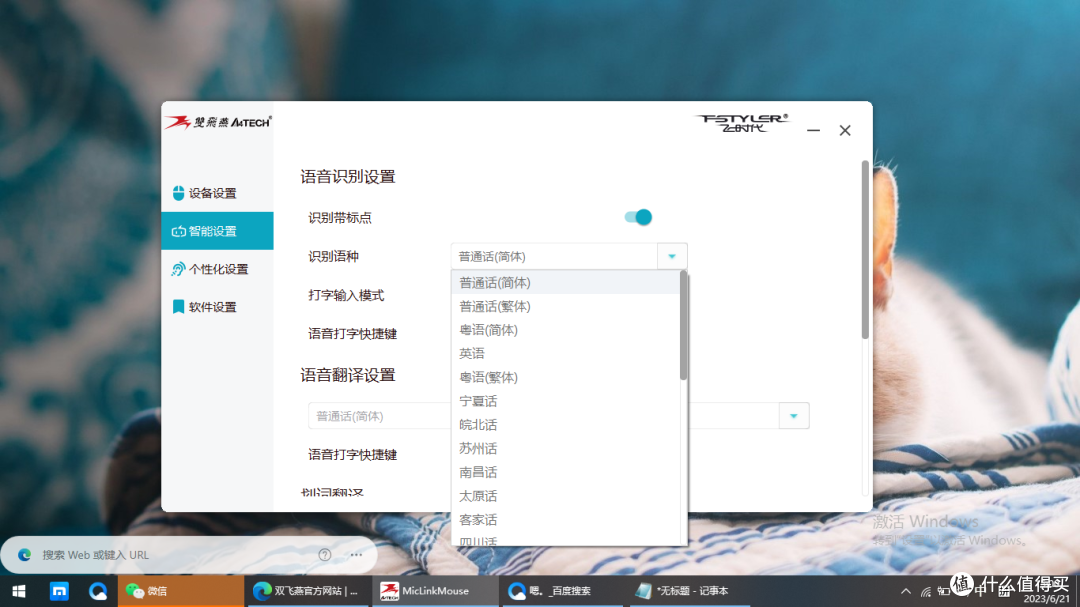Choose 粤语(简体) from the language list
Screen dimensions: 1080x607
pos(565,330)
